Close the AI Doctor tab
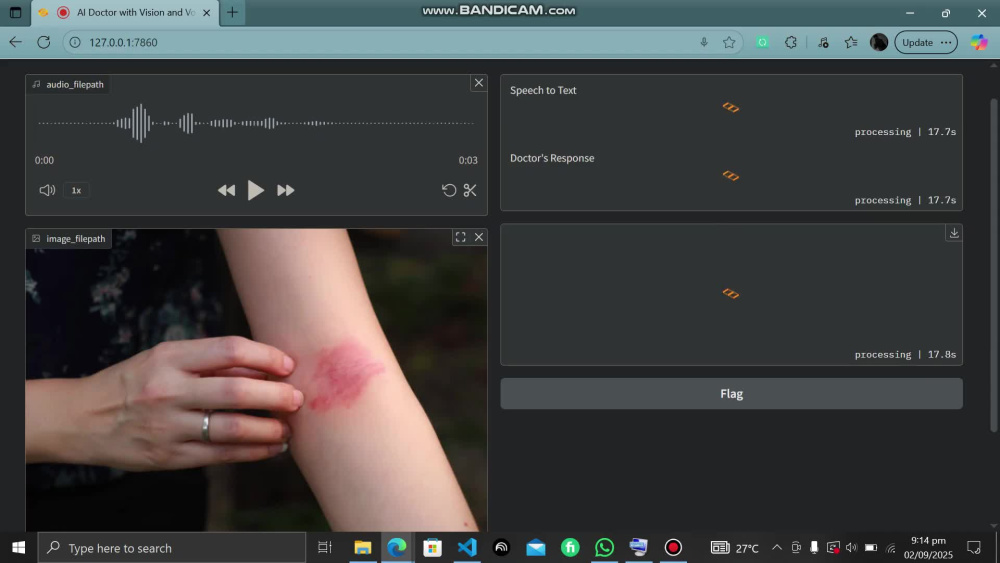This screenshot has height=563, width=1000. coord(207,12)
